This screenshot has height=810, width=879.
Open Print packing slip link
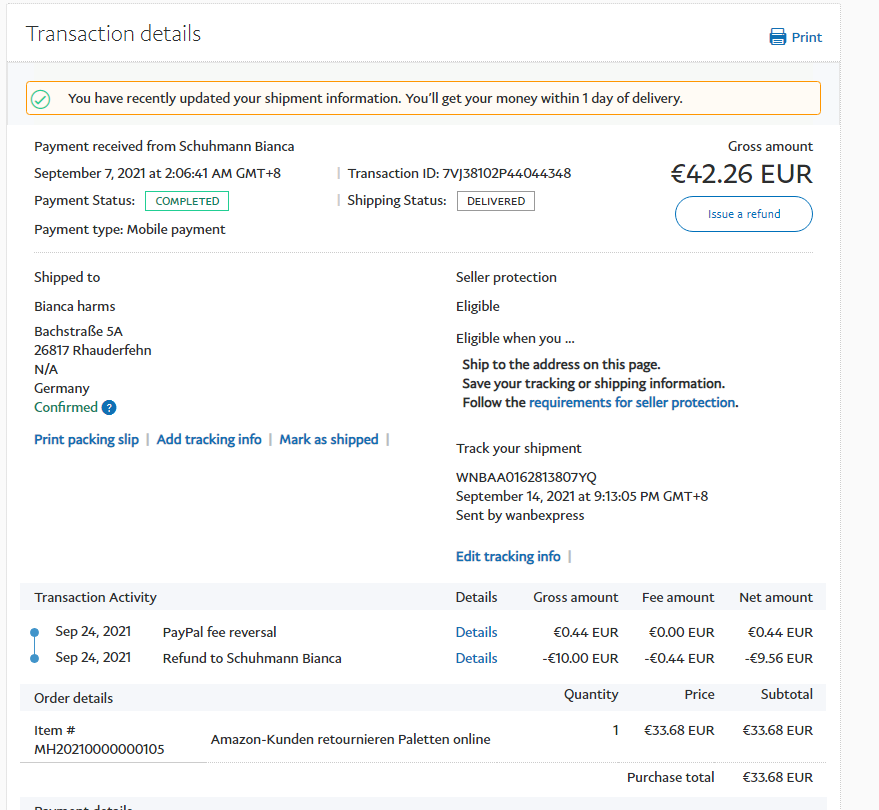pos(86,440)
